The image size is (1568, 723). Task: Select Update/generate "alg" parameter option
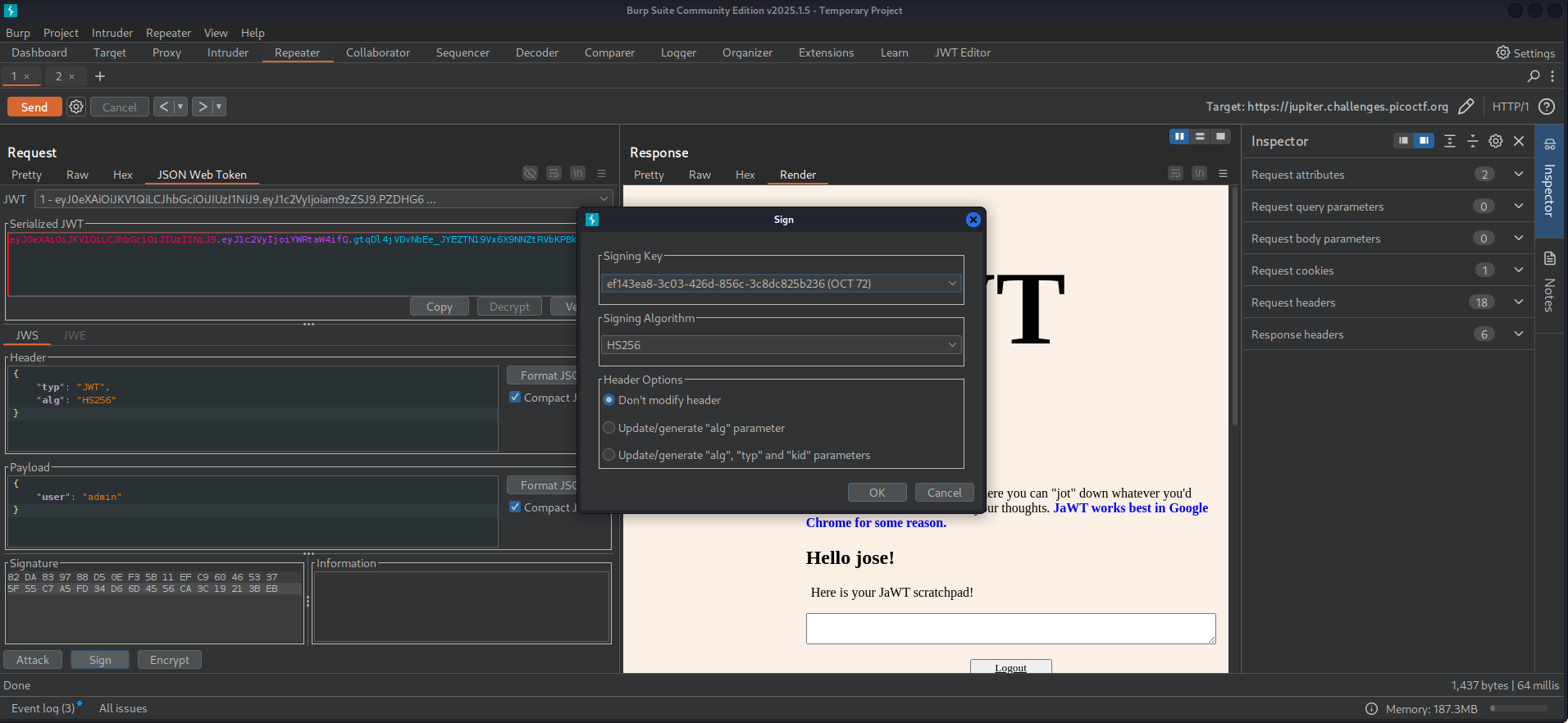[609, 428]
